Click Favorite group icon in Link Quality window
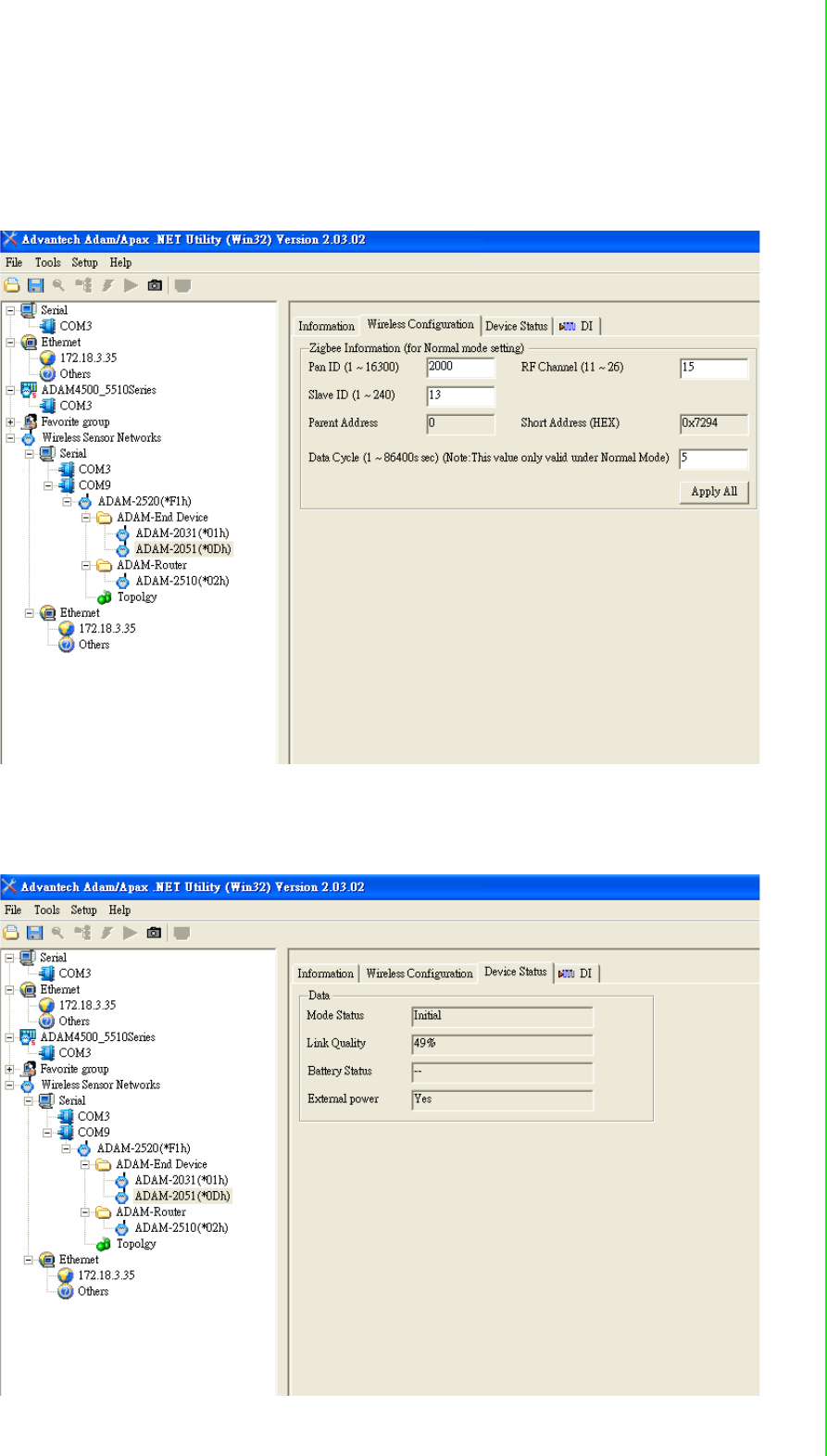The width and height of the screenshot is (827, 1456). (x=29, y=1069)
